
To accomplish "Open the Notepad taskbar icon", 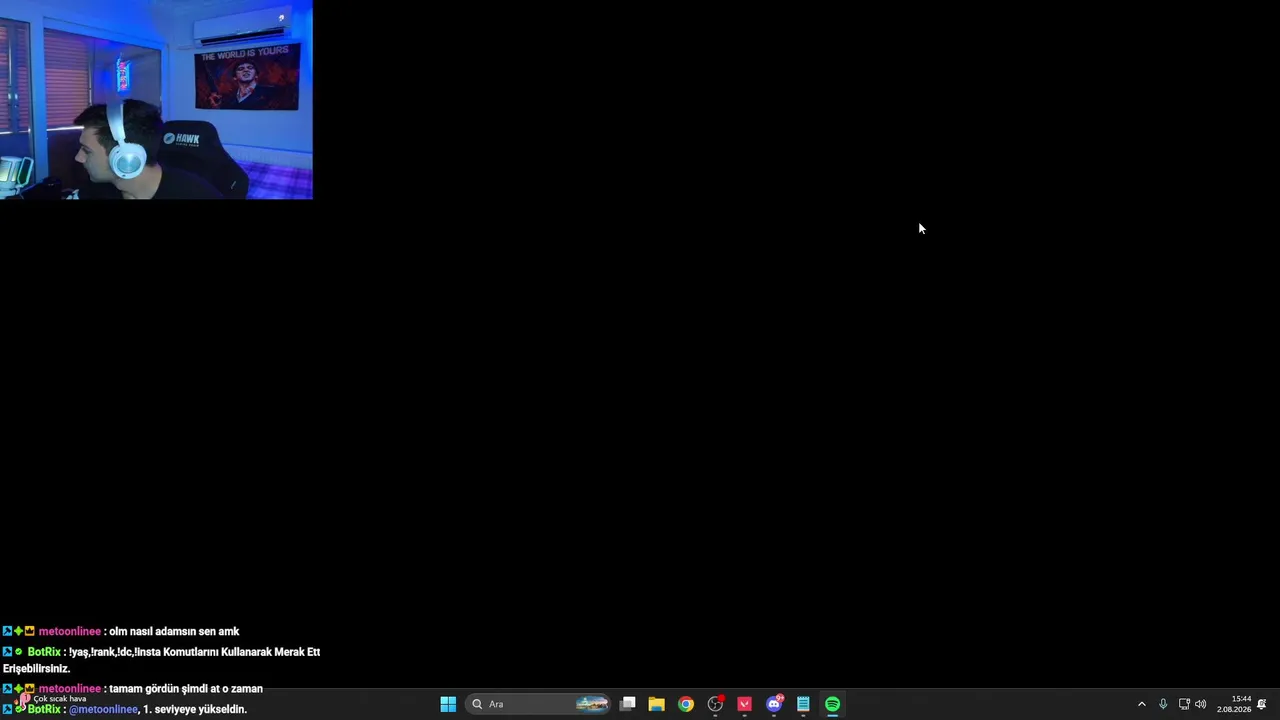I will (x=803, y=704).
